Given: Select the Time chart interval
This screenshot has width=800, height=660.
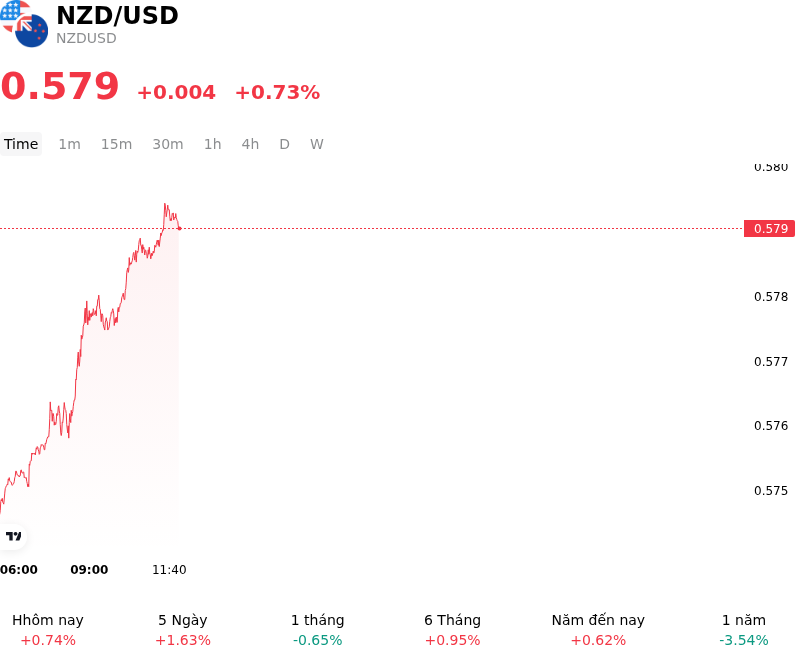Looking at the screenshot, I should point(21,144).
